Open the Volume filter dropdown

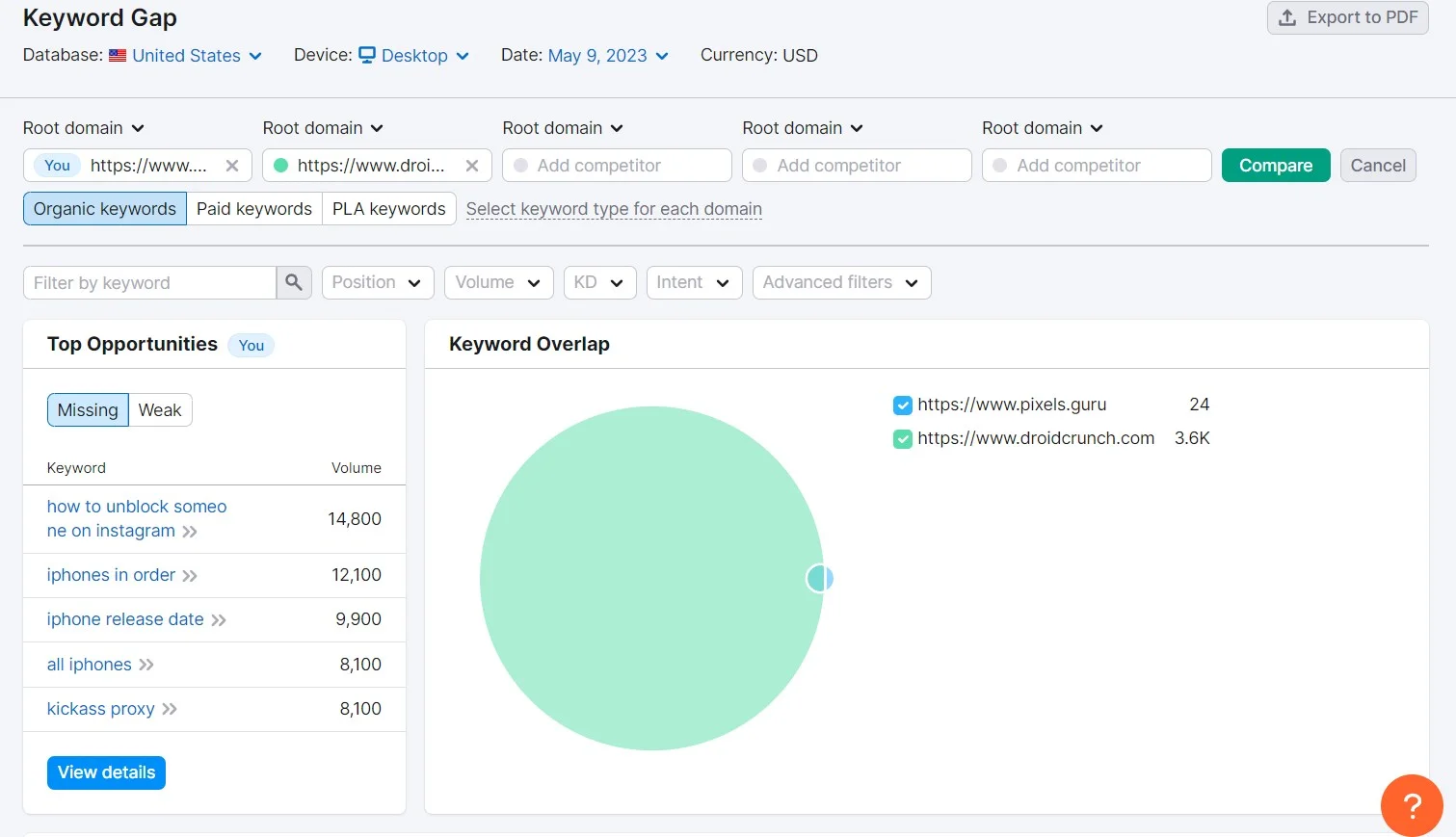(x=498, y=282)
